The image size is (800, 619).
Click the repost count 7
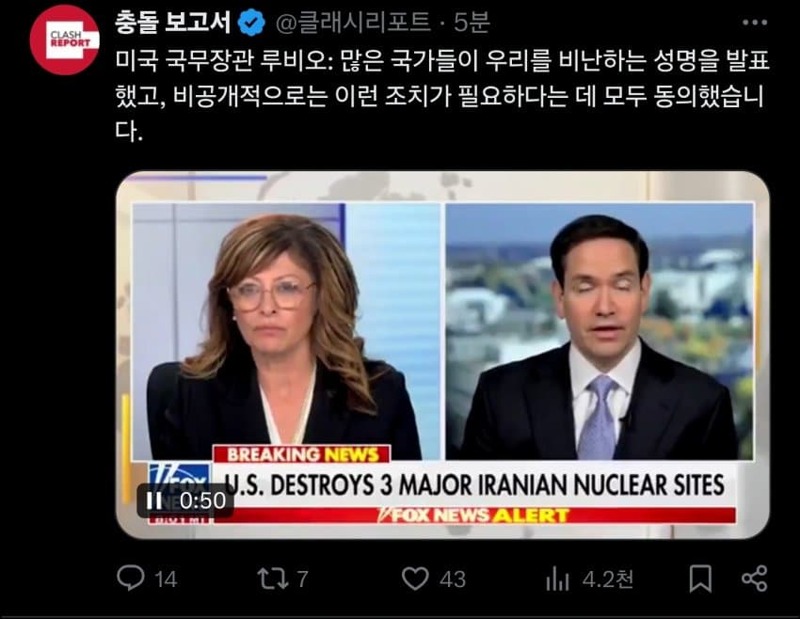303,579
